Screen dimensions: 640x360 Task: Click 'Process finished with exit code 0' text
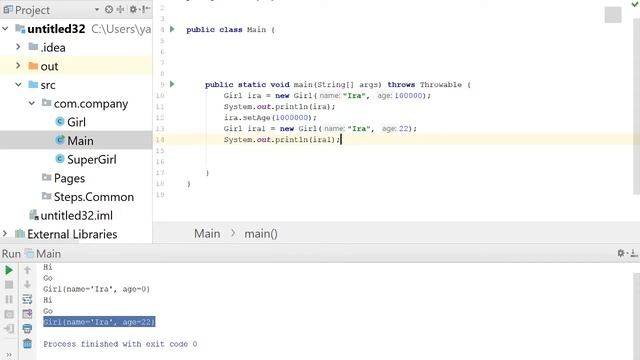120,344
